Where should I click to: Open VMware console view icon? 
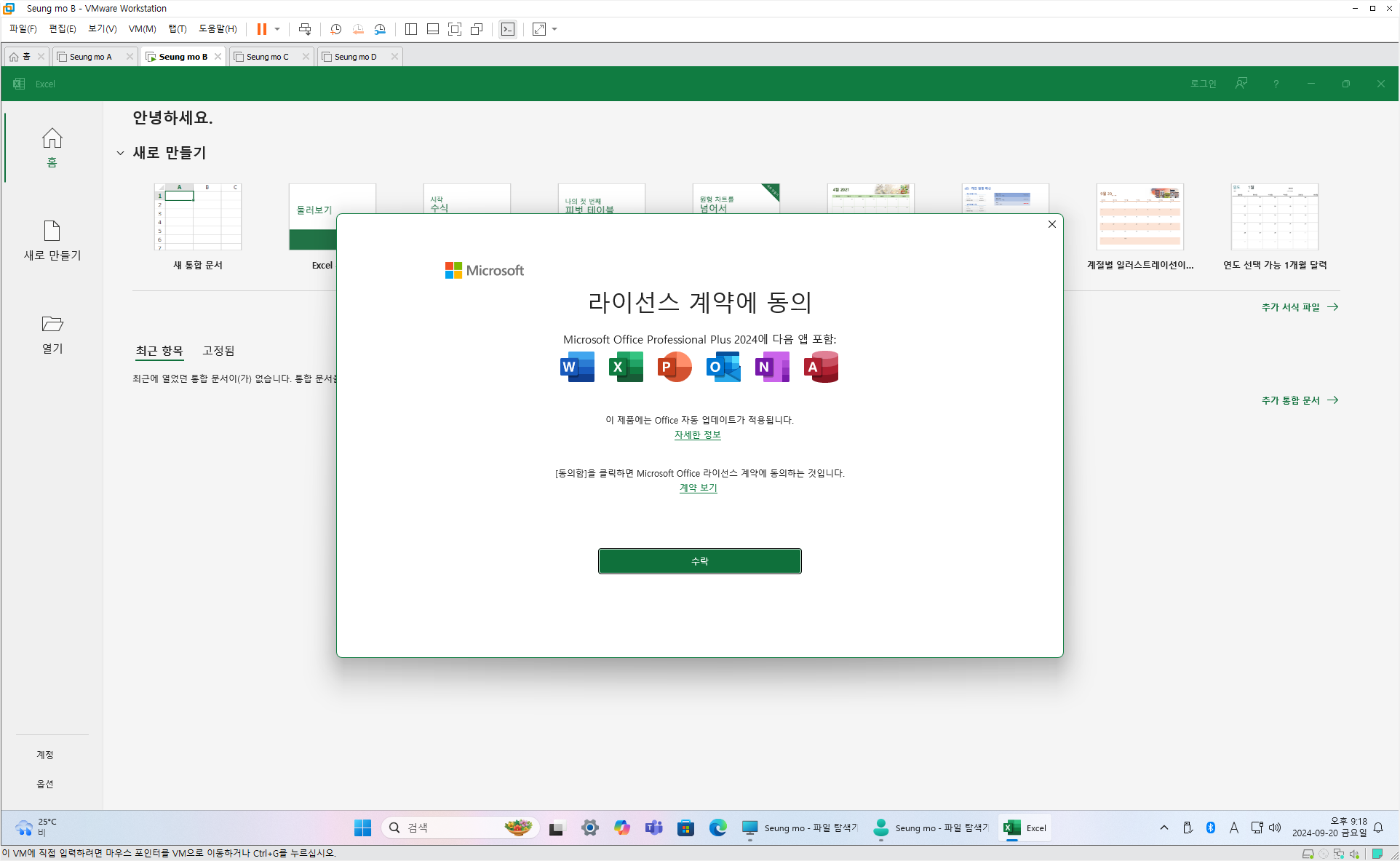pyautogui.click(x=508, y=29)
